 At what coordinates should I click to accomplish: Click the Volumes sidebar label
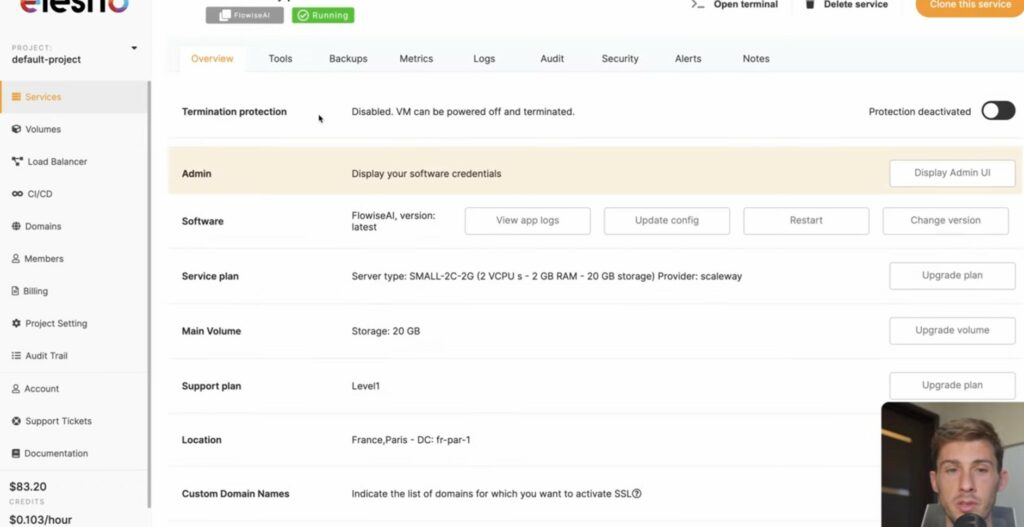pos(43,129)
